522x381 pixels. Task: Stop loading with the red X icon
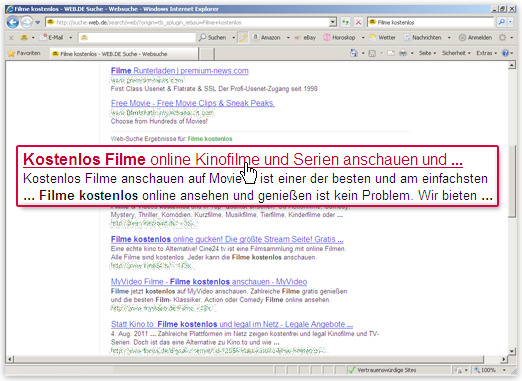358,22
